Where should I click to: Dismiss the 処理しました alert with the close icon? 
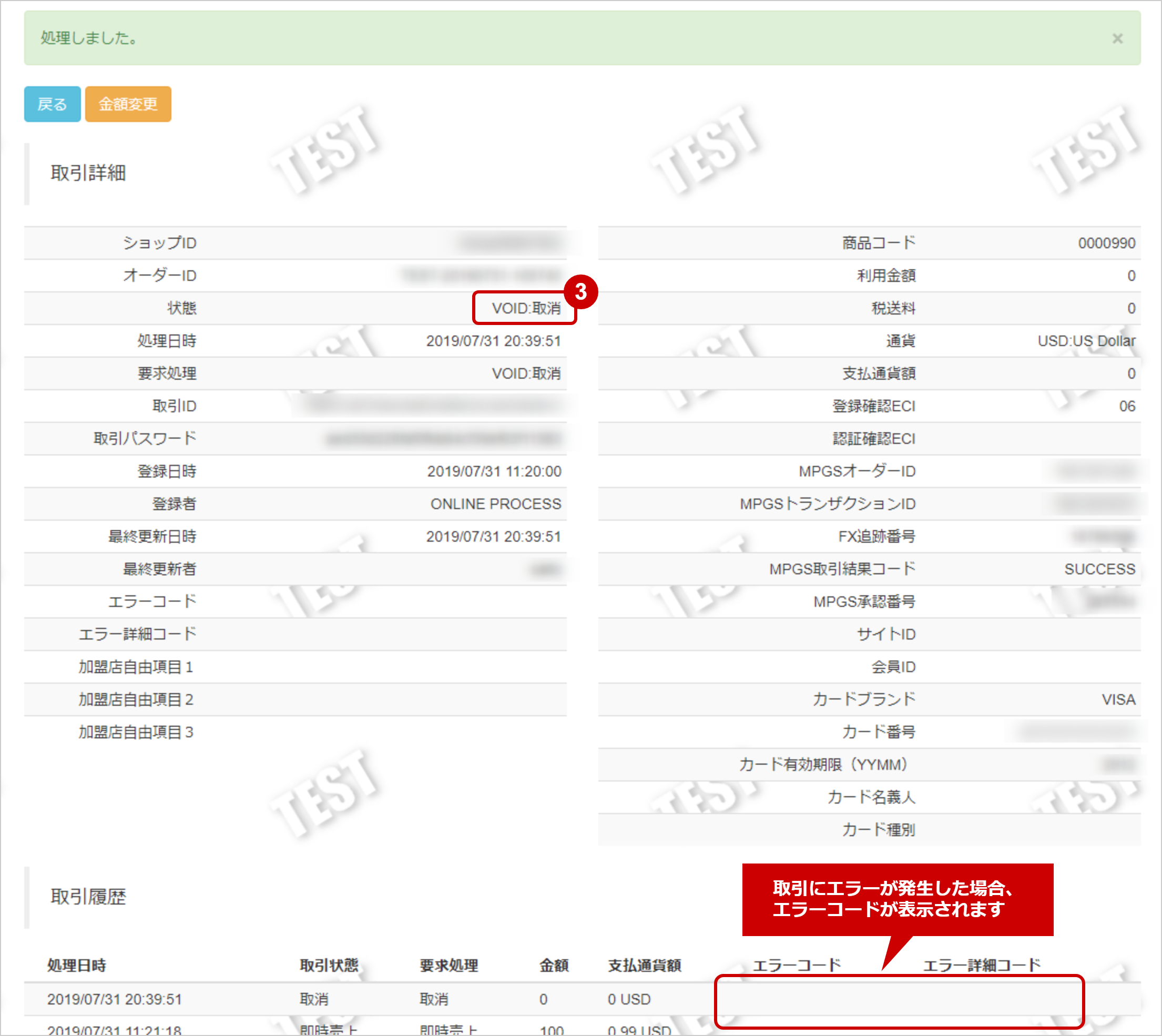(1117, 38)
